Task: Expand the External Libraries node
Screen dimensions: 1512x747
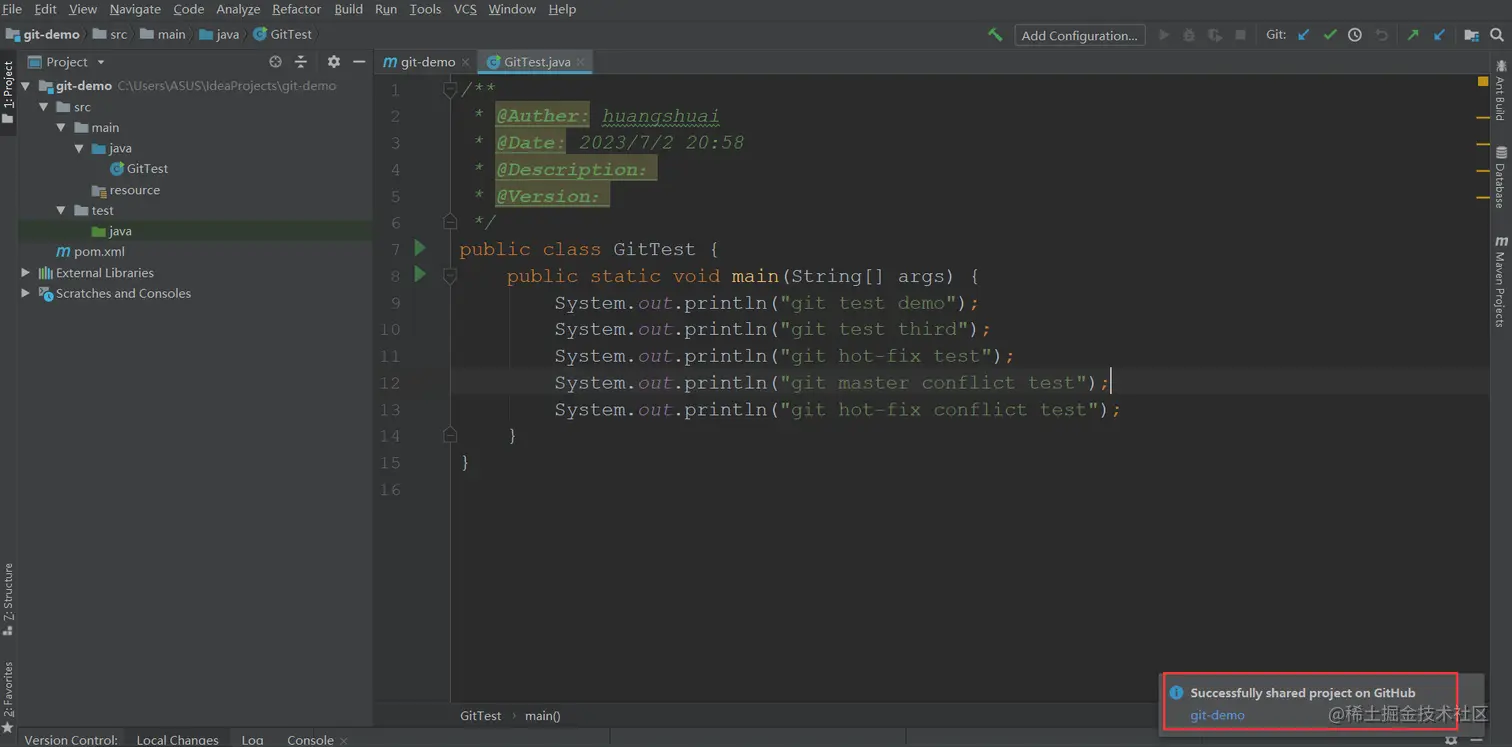Action: [x=26, y=272]
